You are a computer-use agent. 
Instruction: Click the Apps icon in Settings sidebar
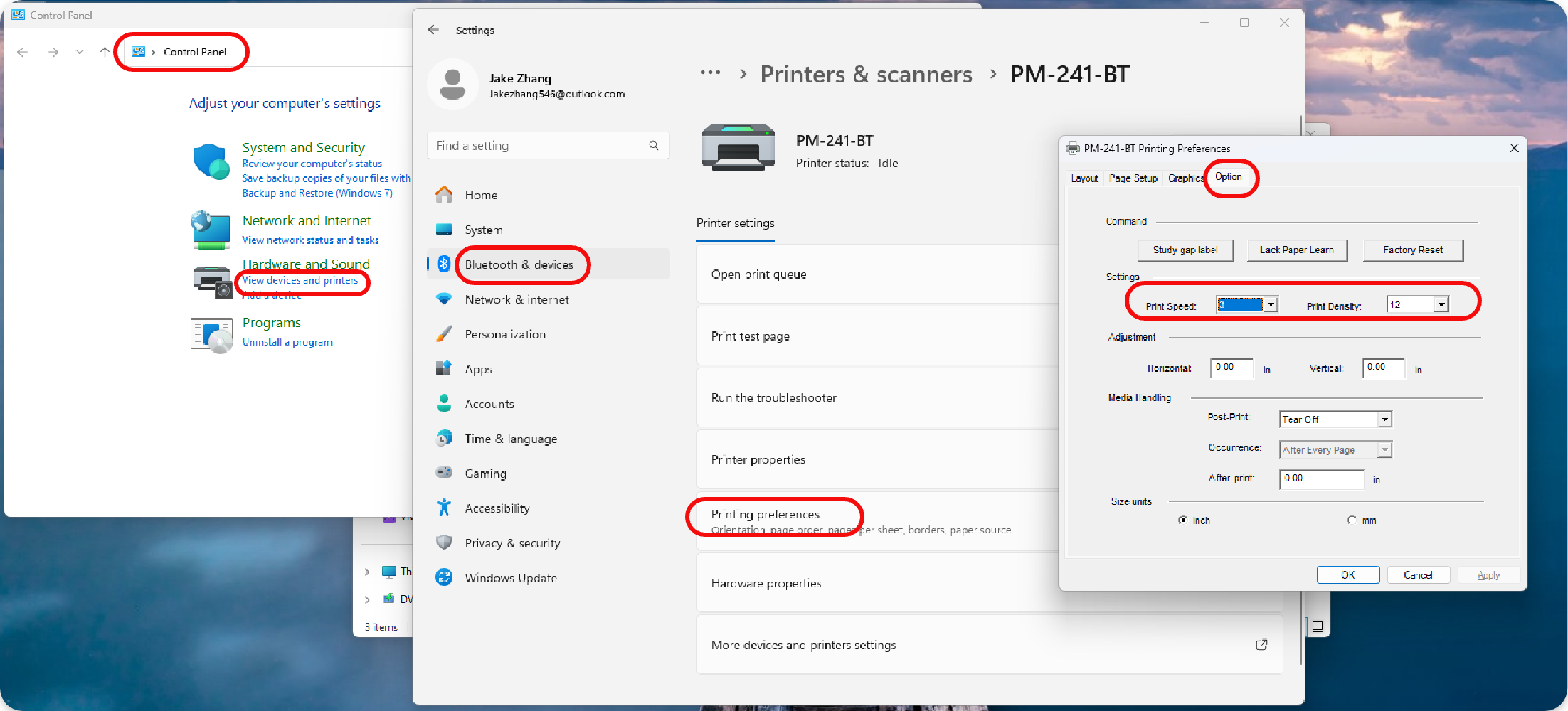[444, 368]
